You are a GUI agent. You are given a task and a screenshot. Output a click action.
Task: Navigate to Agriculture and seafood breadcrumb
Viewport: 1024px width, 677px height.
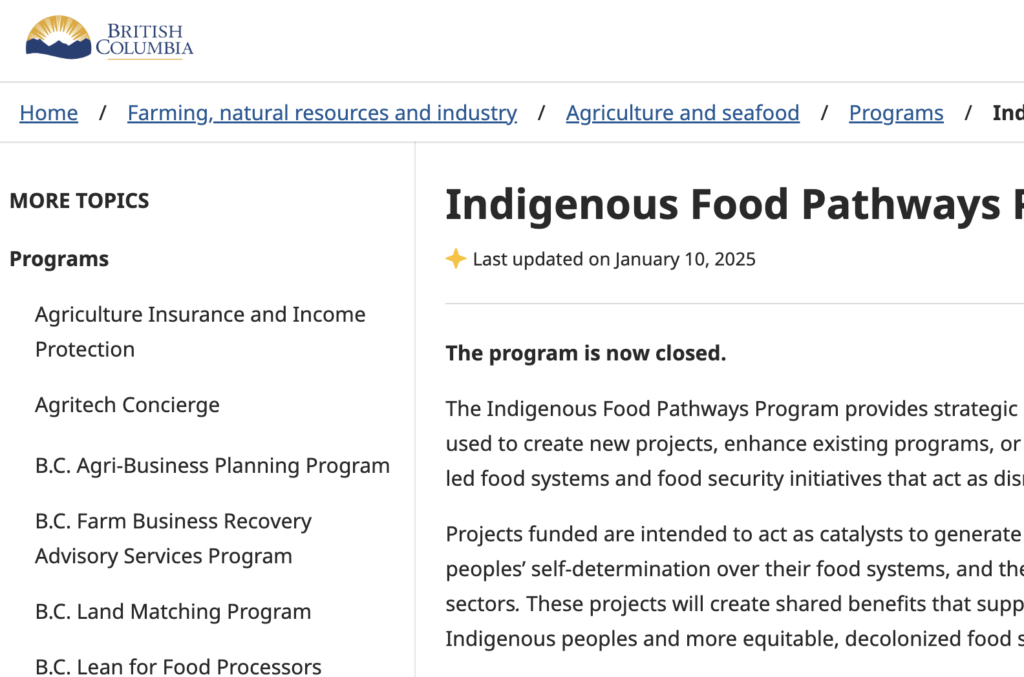tap(682, 113)
